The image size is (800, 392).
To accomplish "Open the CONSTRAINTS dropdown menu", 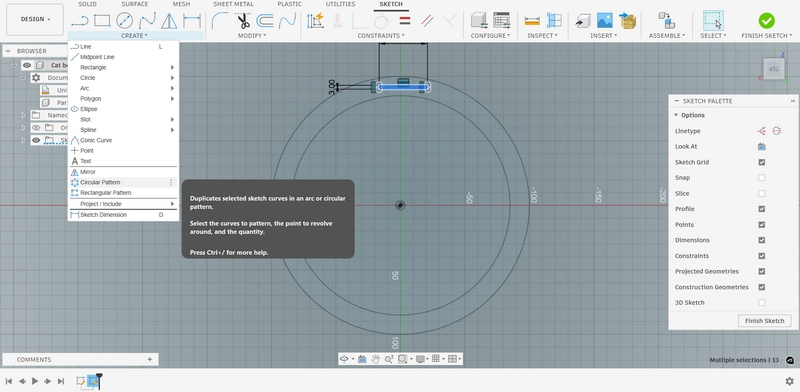I will point(381,36).
